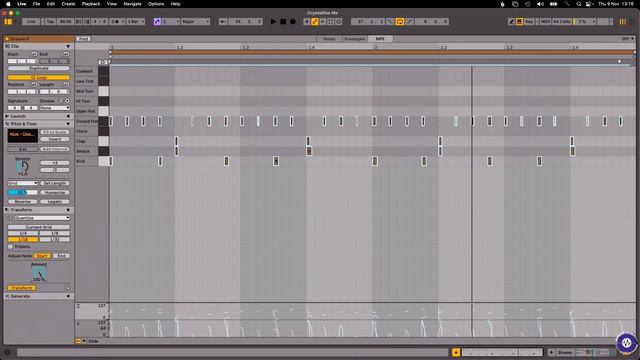Toggle browser visibility icon at top left
The height and width of the screenshot is (360, 640).
8,22
